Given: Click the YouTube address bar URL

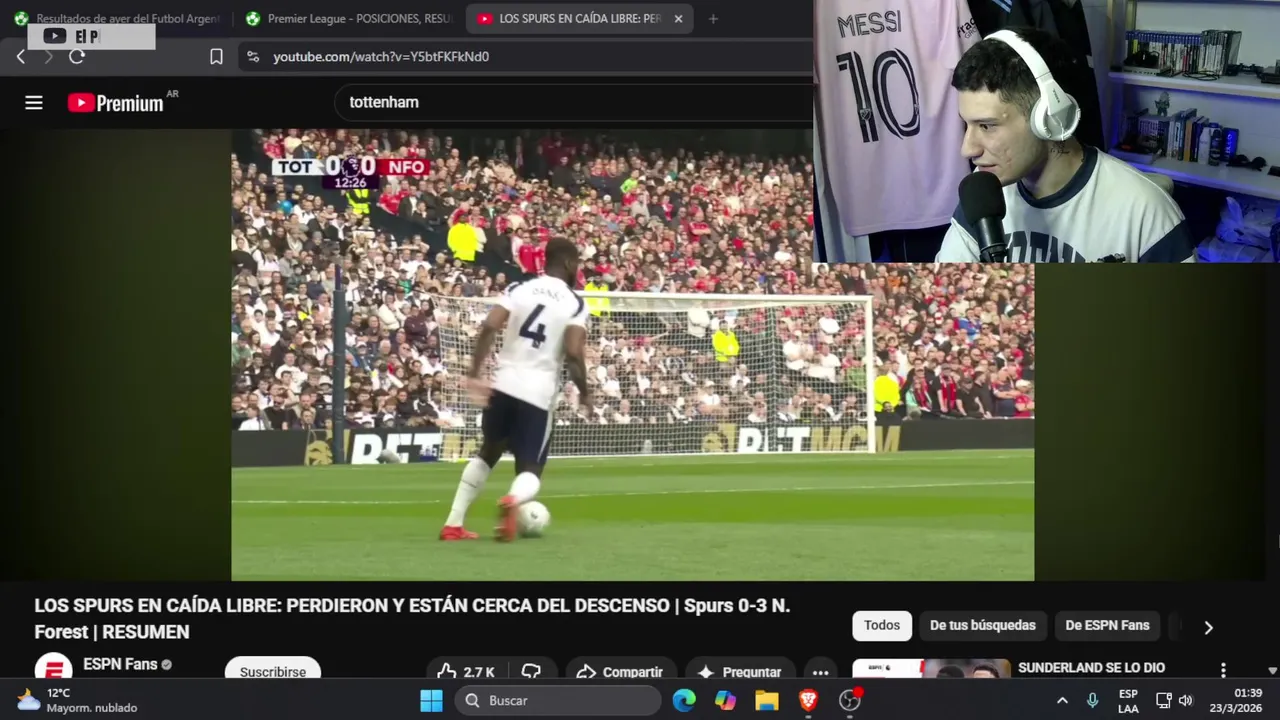Looking at the screenshot, I should click(381, 57).
